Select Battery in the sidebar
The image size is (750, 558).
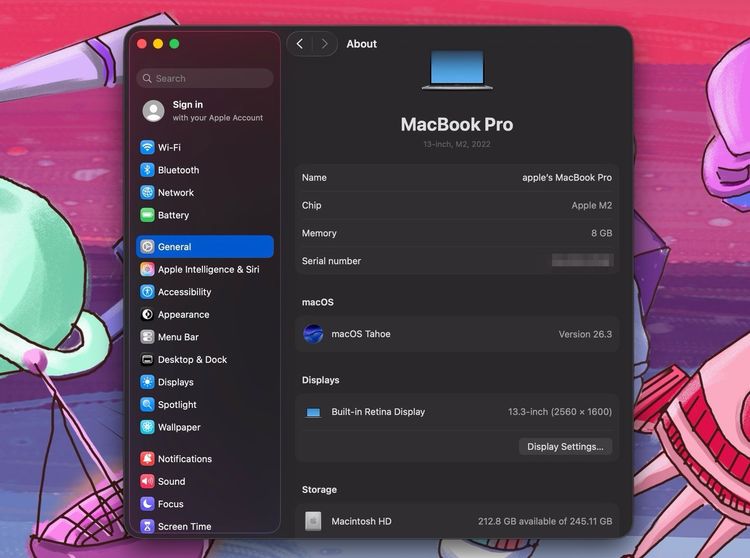(205, 215)
